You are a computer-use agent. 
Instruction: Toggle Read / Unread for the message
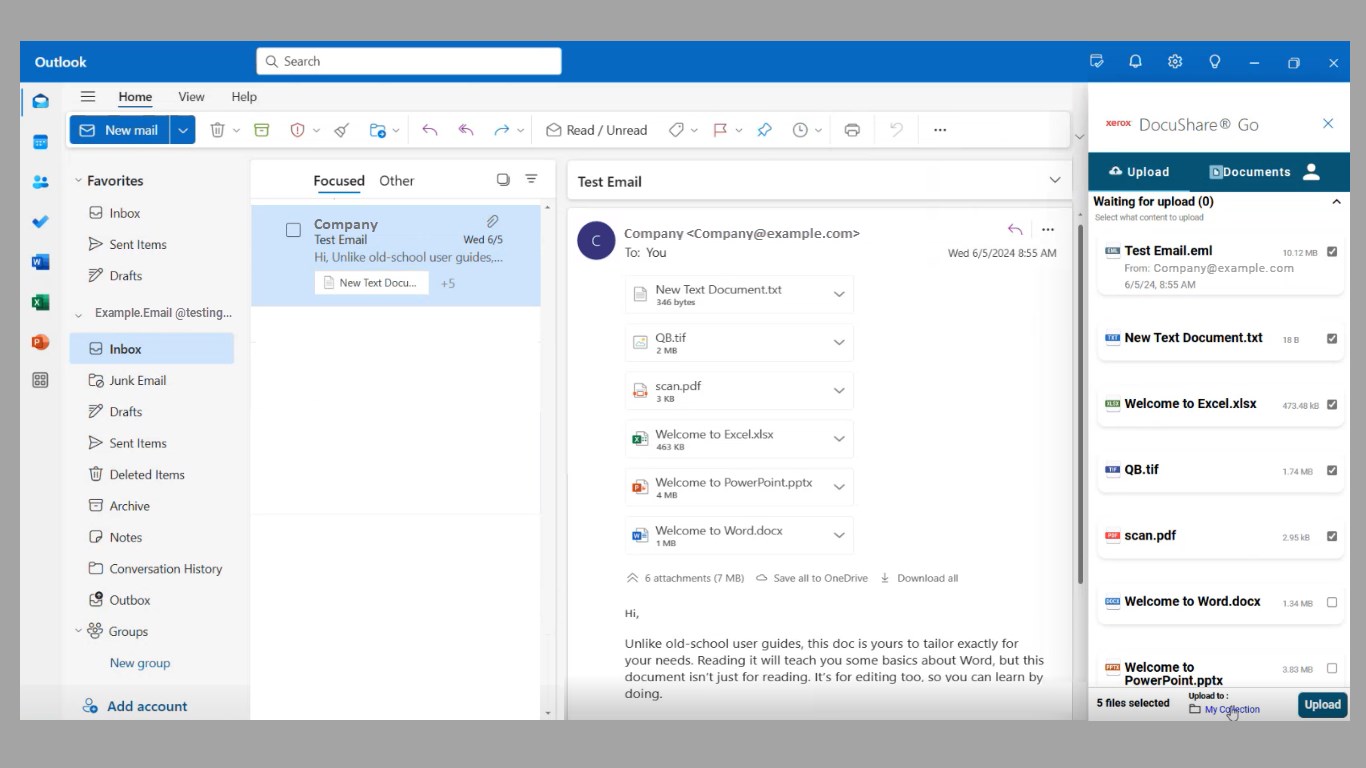point(596,130)
